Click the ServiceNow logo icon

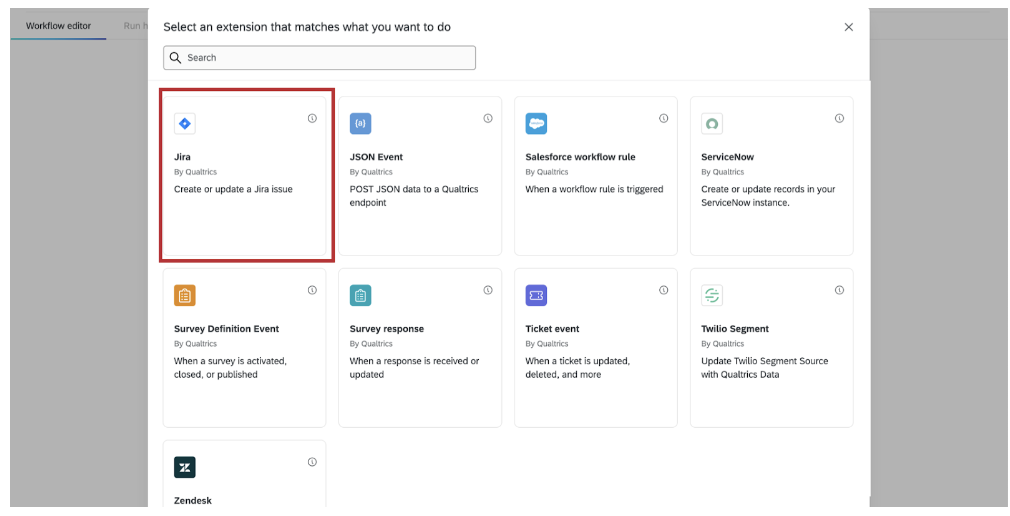[x=712, y=124]
